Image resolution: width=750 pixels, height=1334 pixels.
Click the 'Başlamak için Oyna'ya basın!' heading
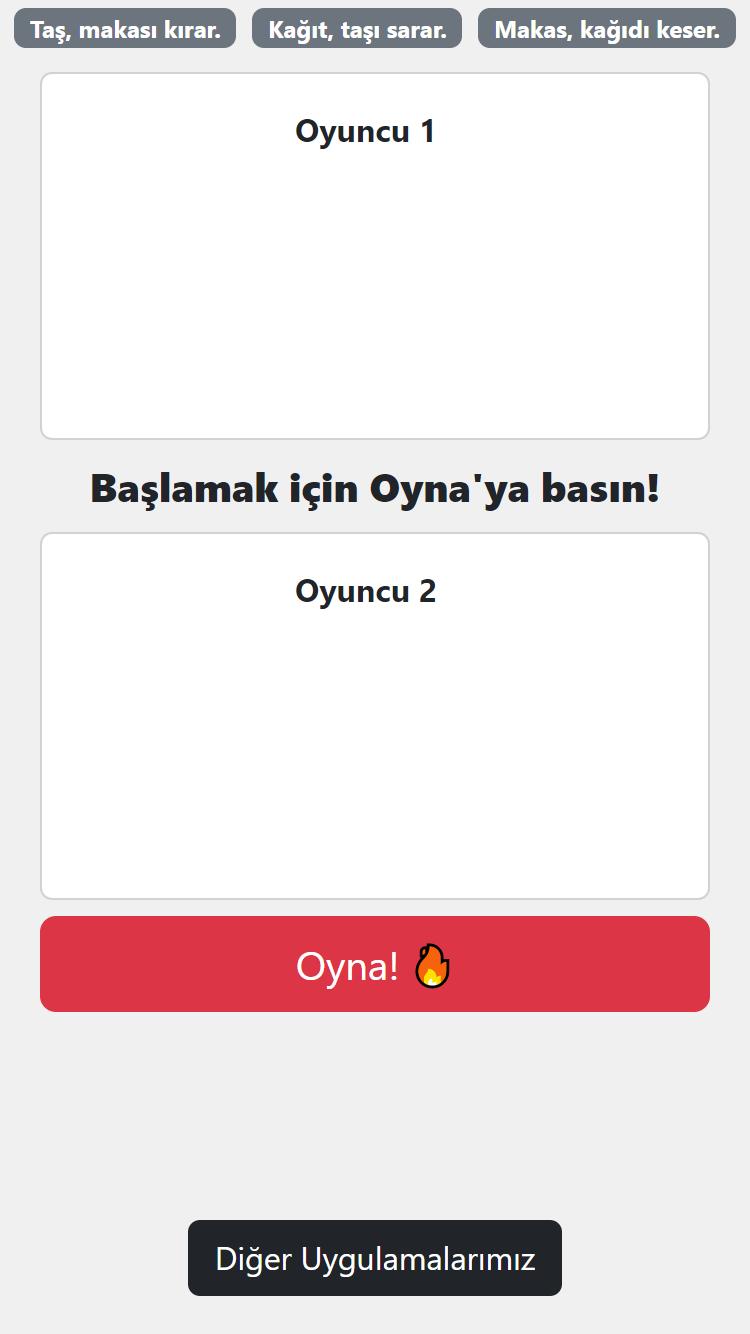[375, 489]
